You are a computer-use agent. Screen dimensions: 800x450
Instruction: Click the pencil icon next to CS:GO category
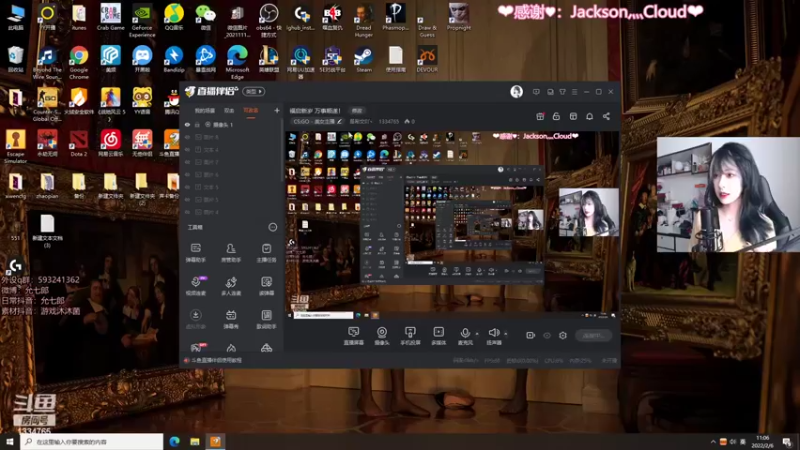pos(340,121)
